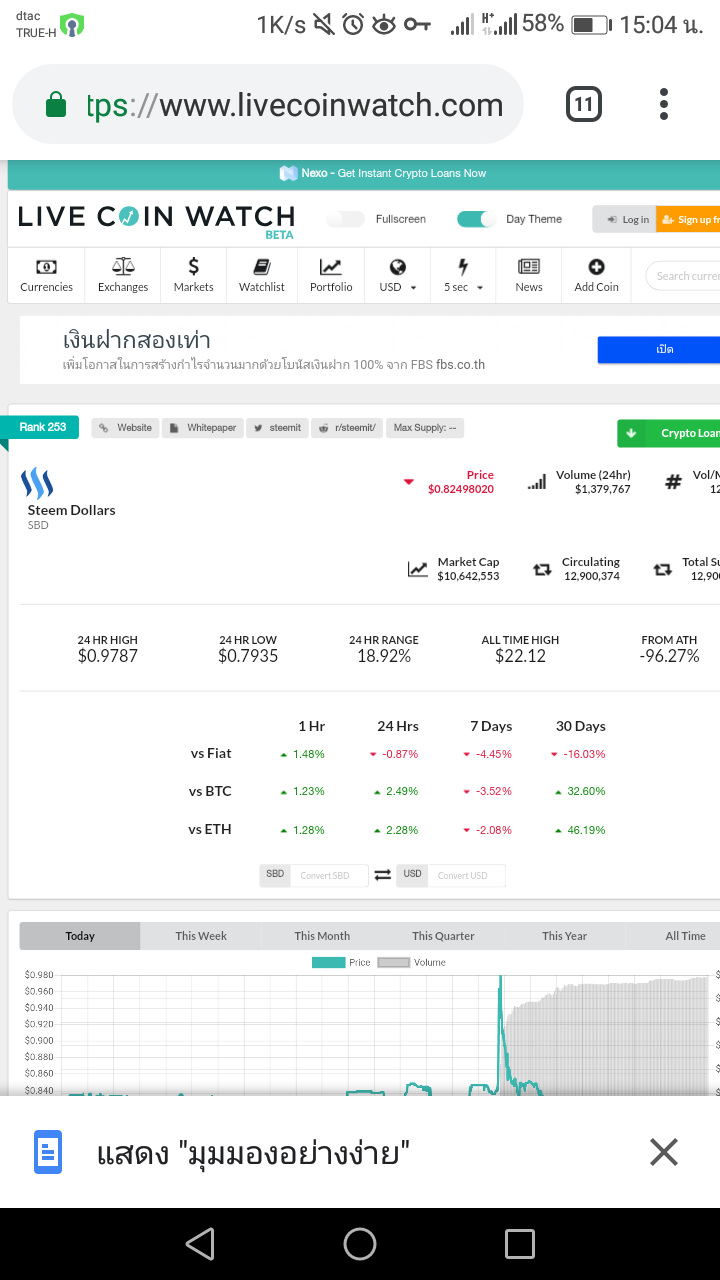
Task: Close the simplified view prompt
Action: (x=664, y=1152)
